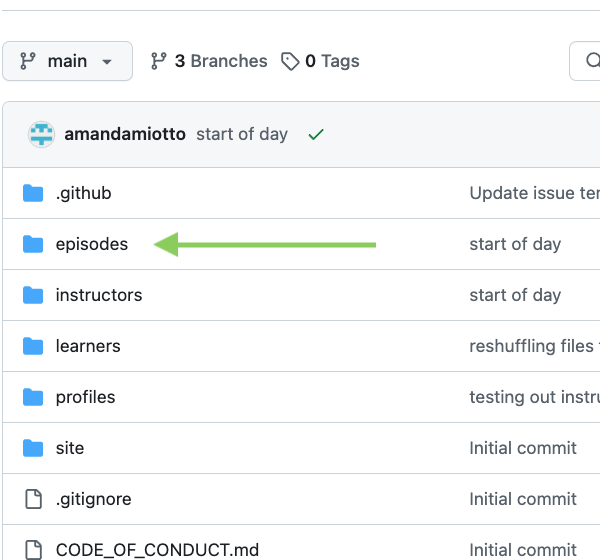Click the tag icon beside 0 Tags
Viewport: 600px width, 560px height.
pyautogui.click(x=290, y=61)
